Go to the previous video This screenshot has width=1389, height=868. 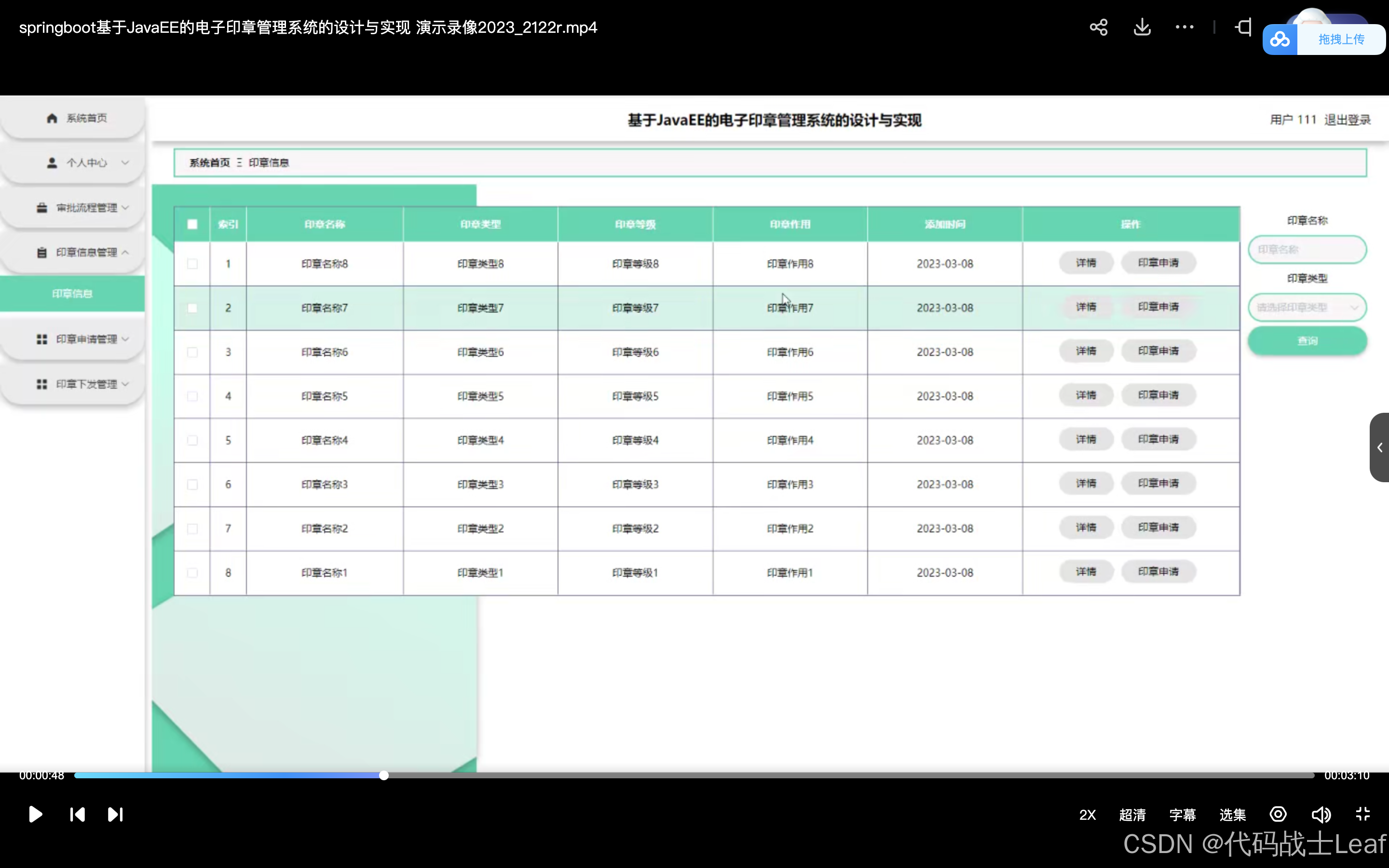tap(78, 814)
